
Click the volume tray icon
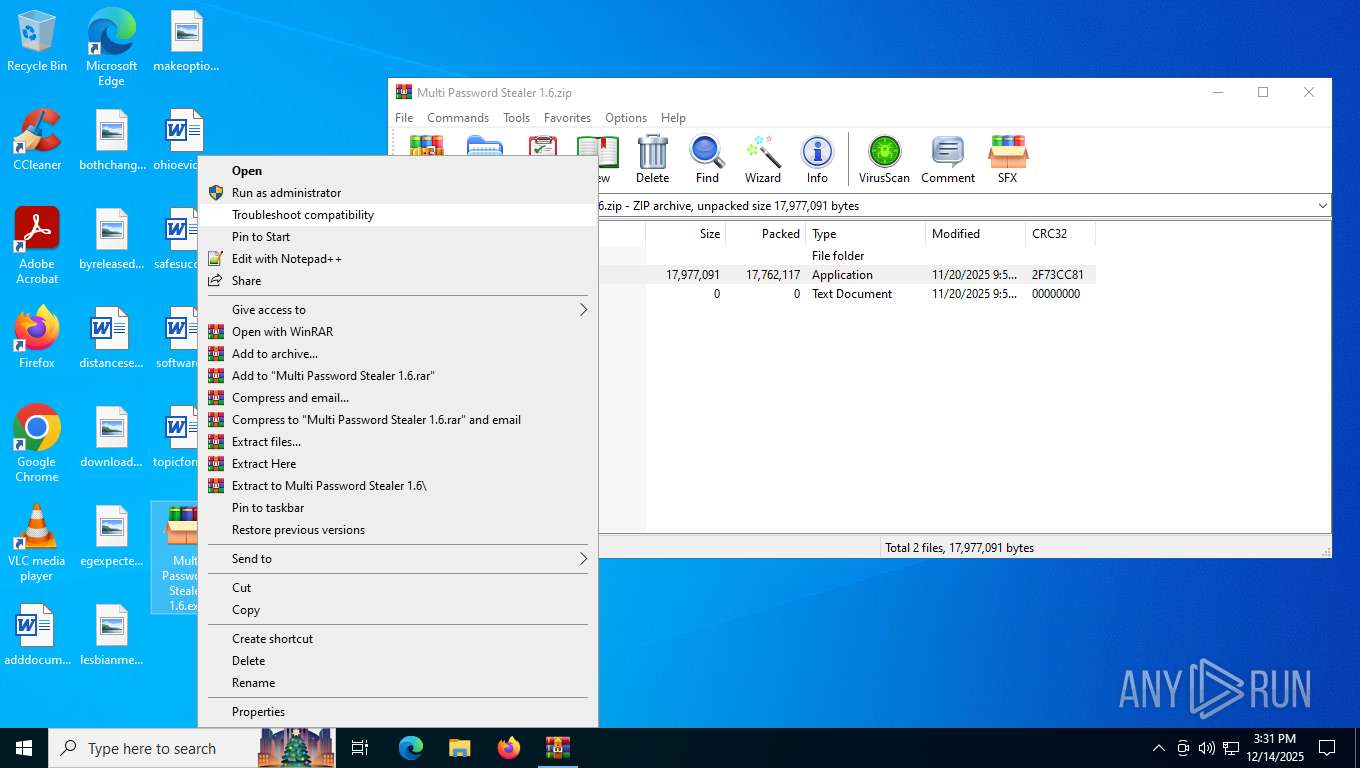click(x=1207, y=748)
